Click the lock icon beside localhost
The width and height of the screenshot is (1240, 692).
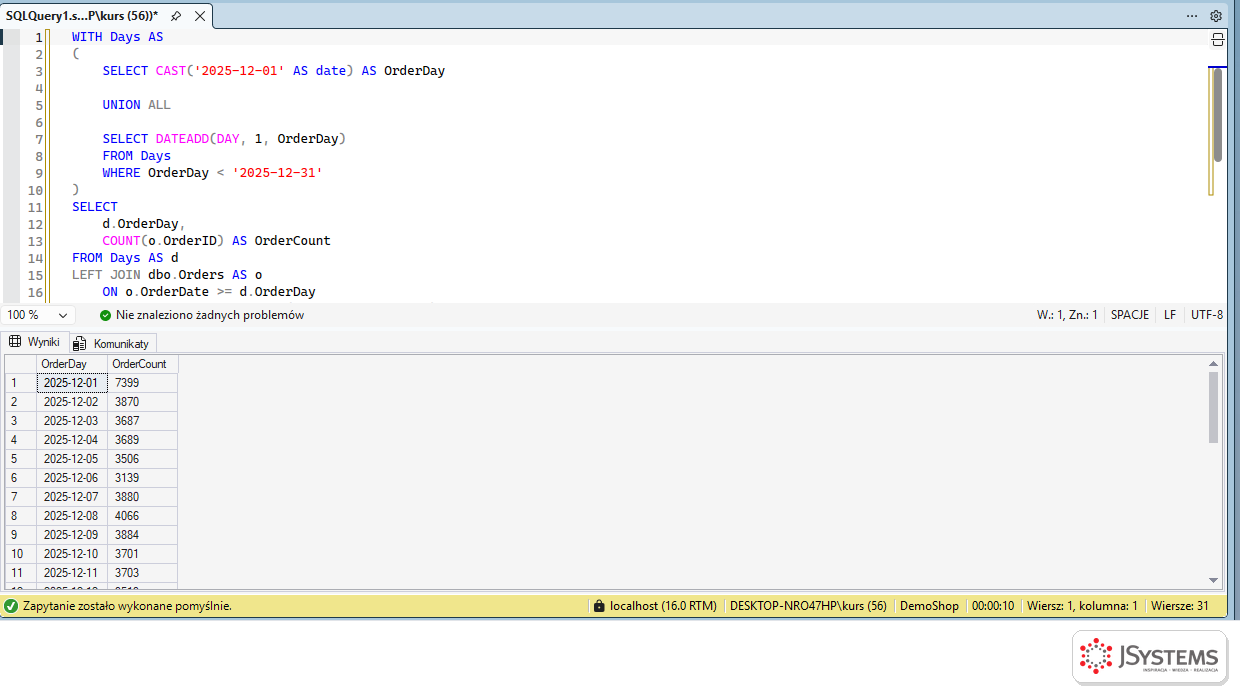pos(599,606)
